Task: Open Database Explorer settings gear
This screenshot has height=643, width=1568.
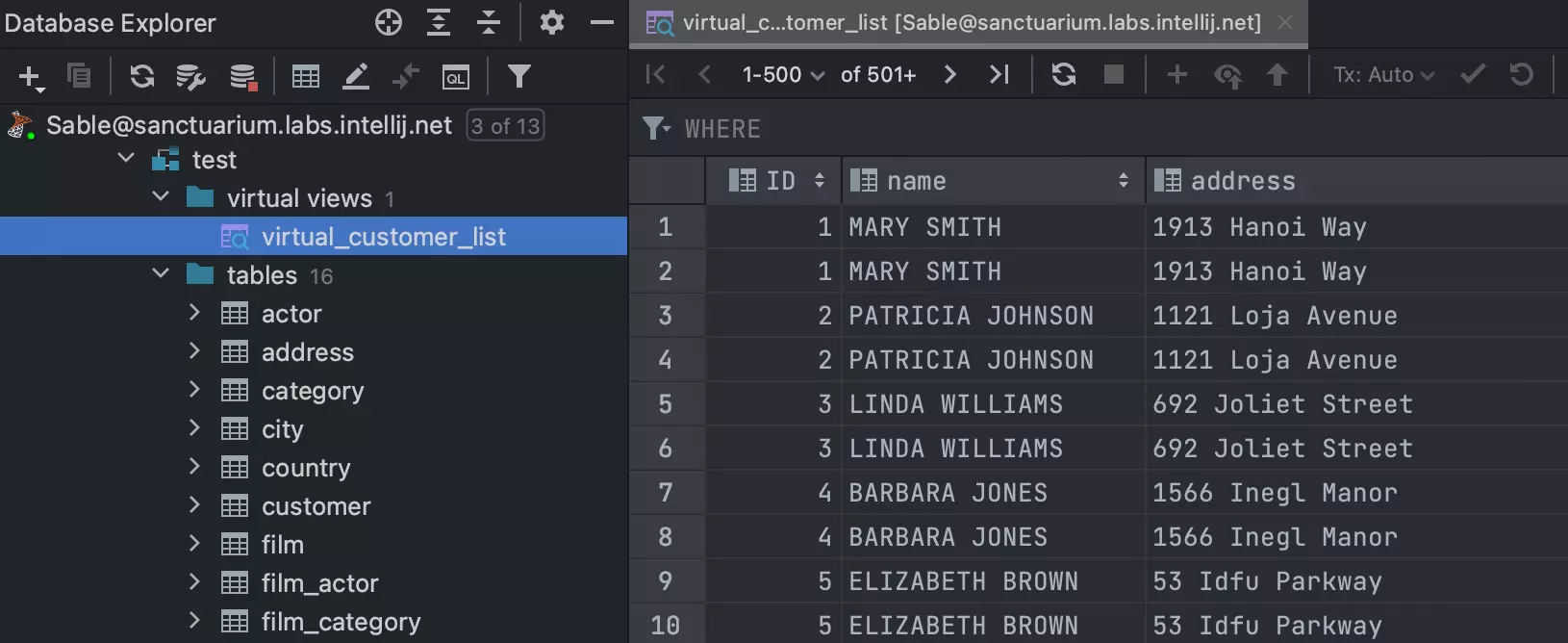Action: point(551,22)
